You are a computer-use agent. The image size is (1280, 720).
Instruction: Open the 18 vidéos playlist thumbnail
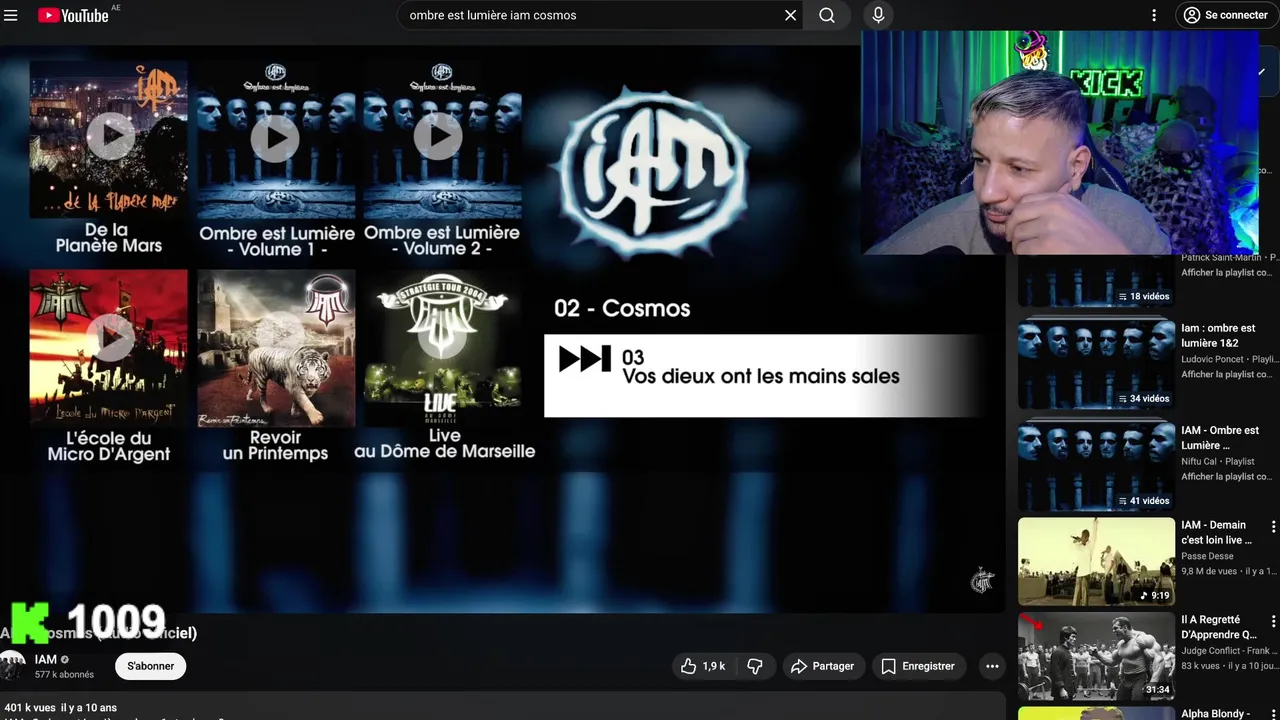[x=1096, y=281]
